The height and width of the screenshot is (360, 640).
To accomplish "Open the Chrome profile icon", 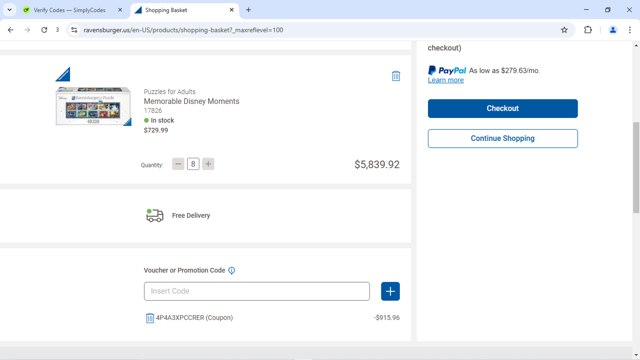I will (x=613, y=30).
